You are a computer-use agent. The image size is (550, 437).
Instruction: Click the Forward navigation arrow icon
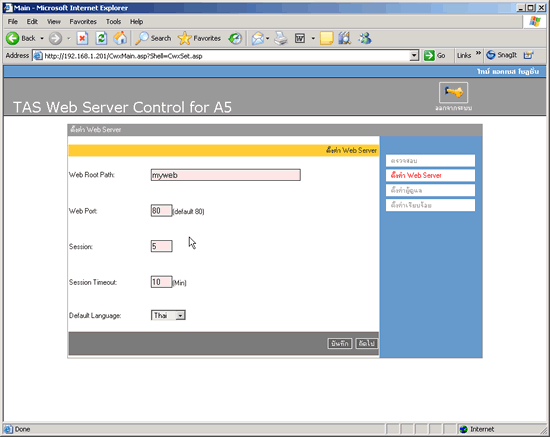55,38
